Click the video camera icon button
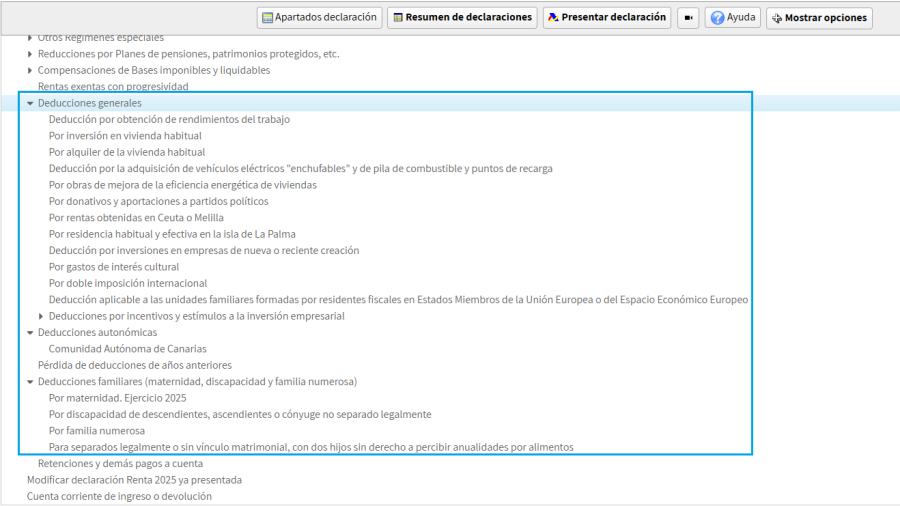Screen dimensions: 900x506 click(688, 18)
